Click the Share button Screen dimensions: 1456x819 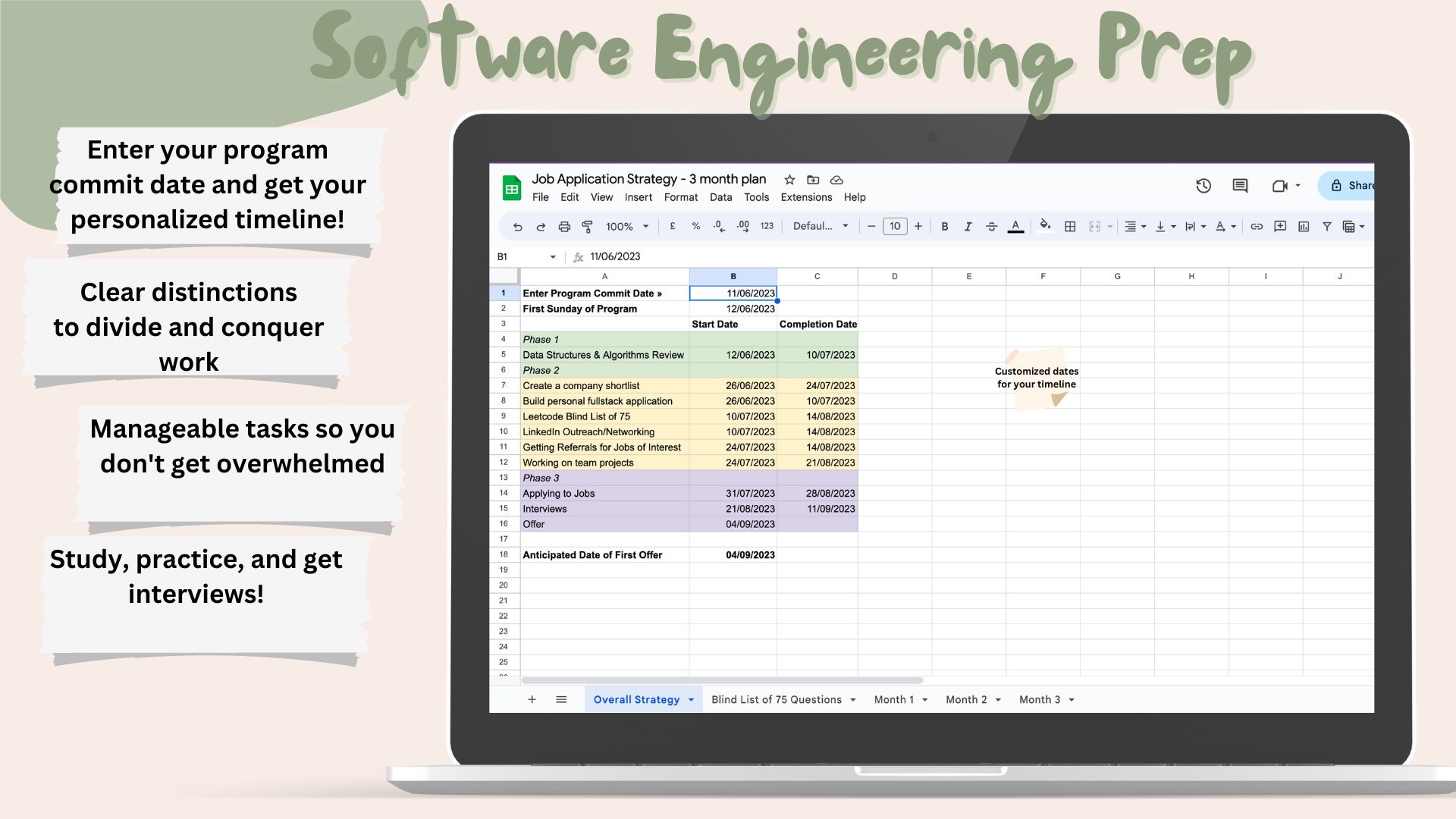point(1357,185)
